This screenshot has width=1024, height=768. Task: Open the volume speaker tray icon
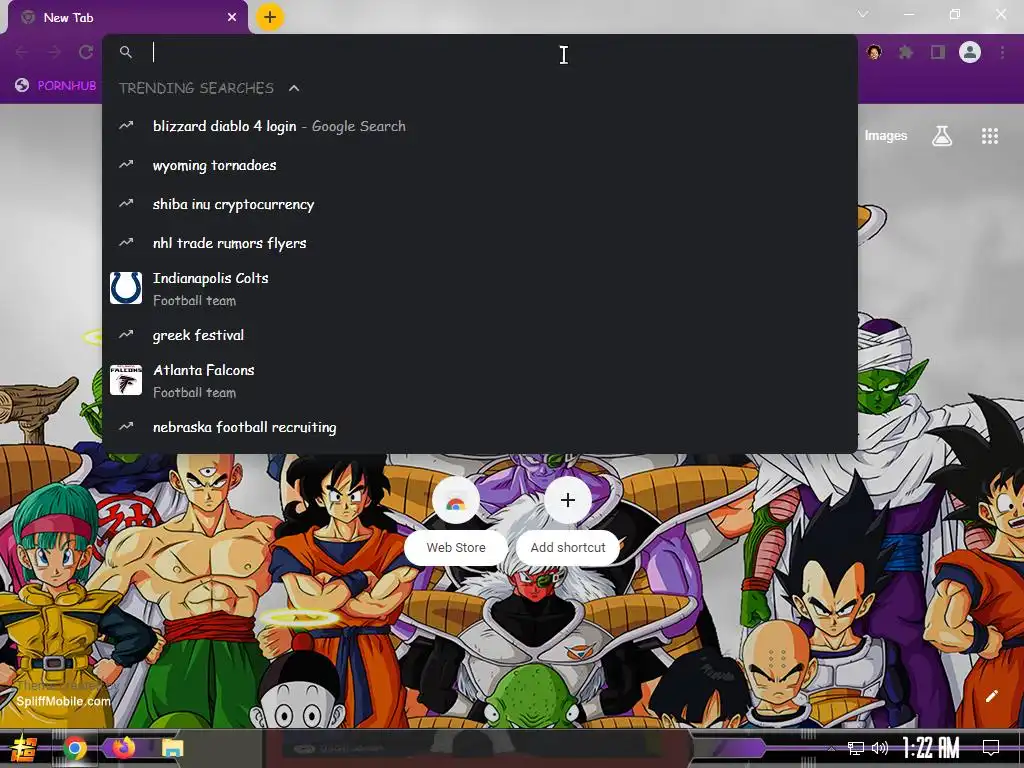[x=880, y=748]
